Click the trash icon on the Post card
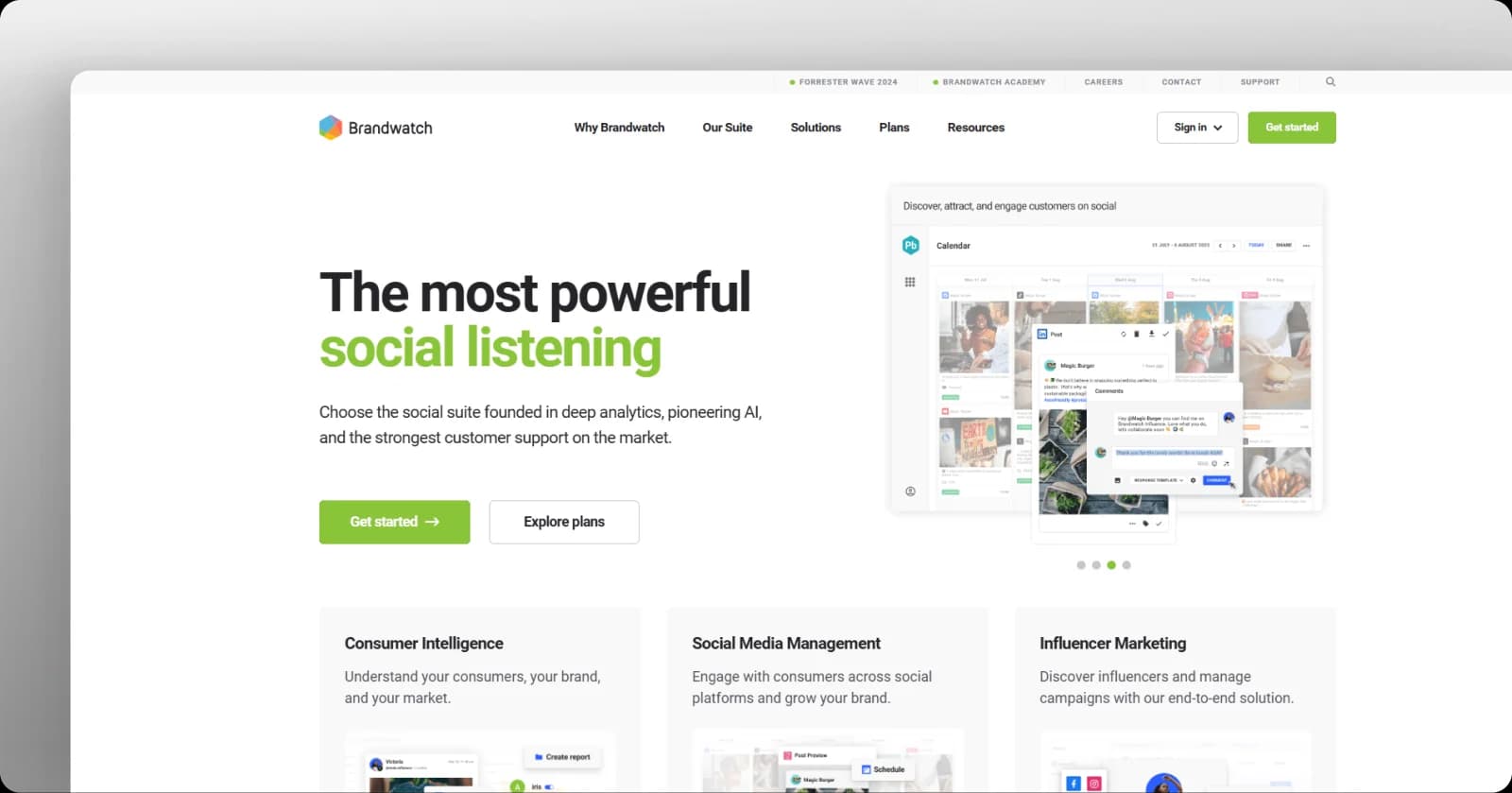 1137,334
